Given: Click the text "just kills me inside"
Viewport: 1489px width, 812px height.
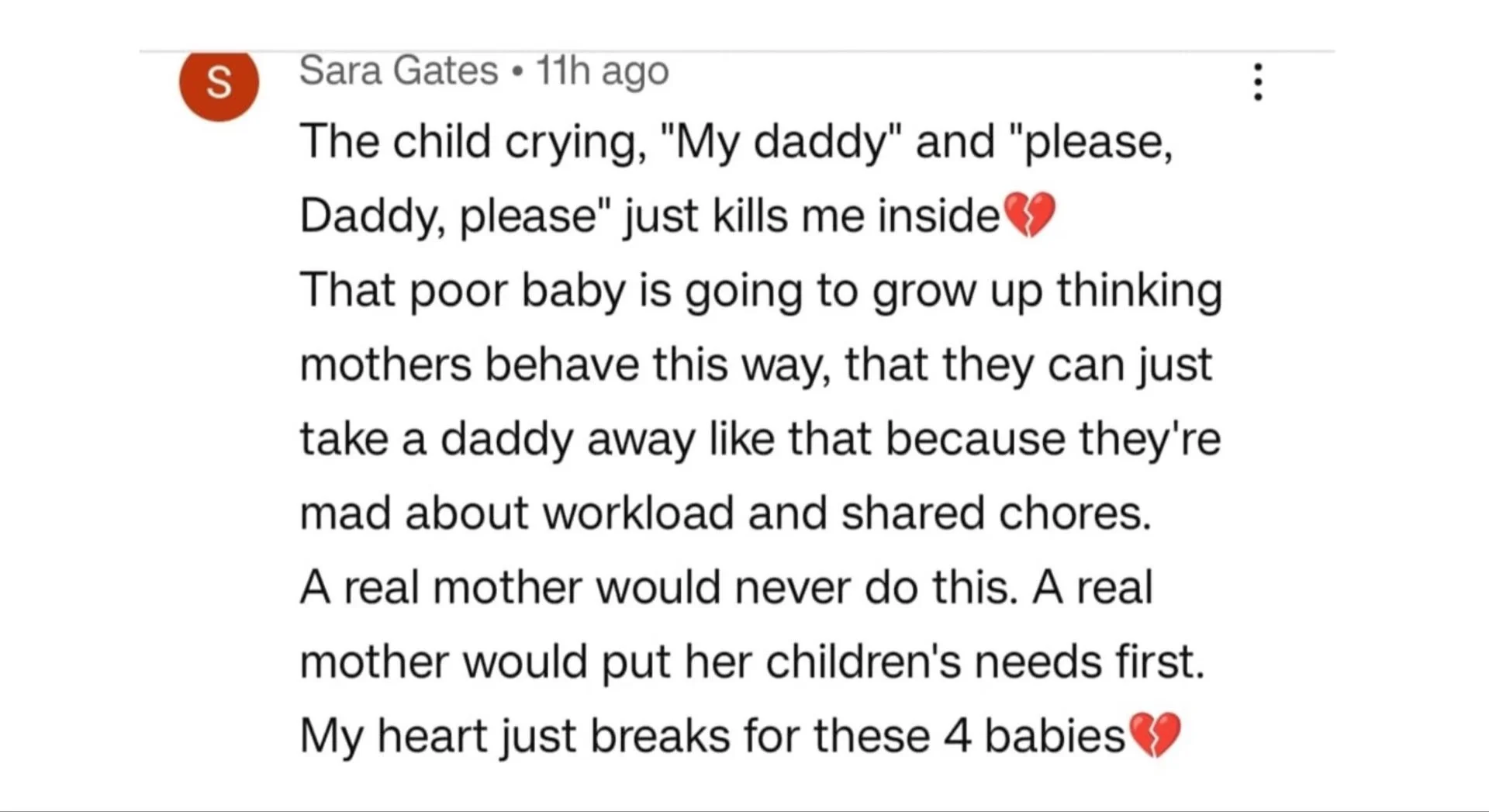Looking at the screenshot, I should pyautogui.click(x=812, y=215).
